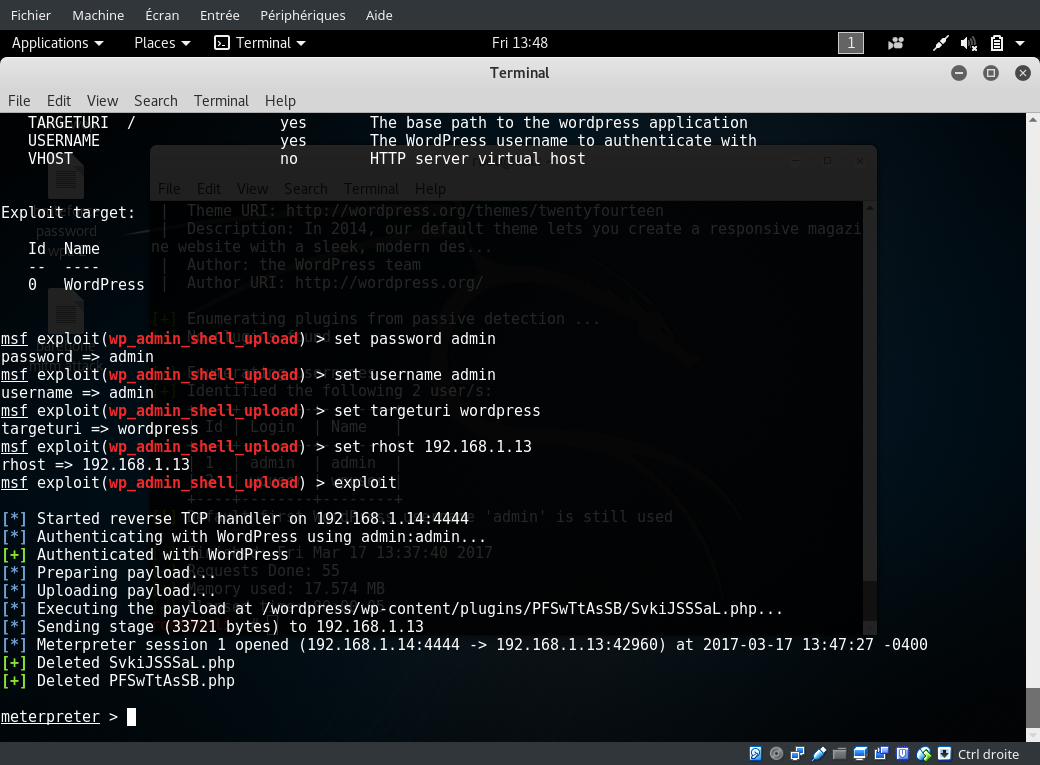Open the terminal View menu
The width and height of the screenshot is (1040, 765).
(102, 101)
